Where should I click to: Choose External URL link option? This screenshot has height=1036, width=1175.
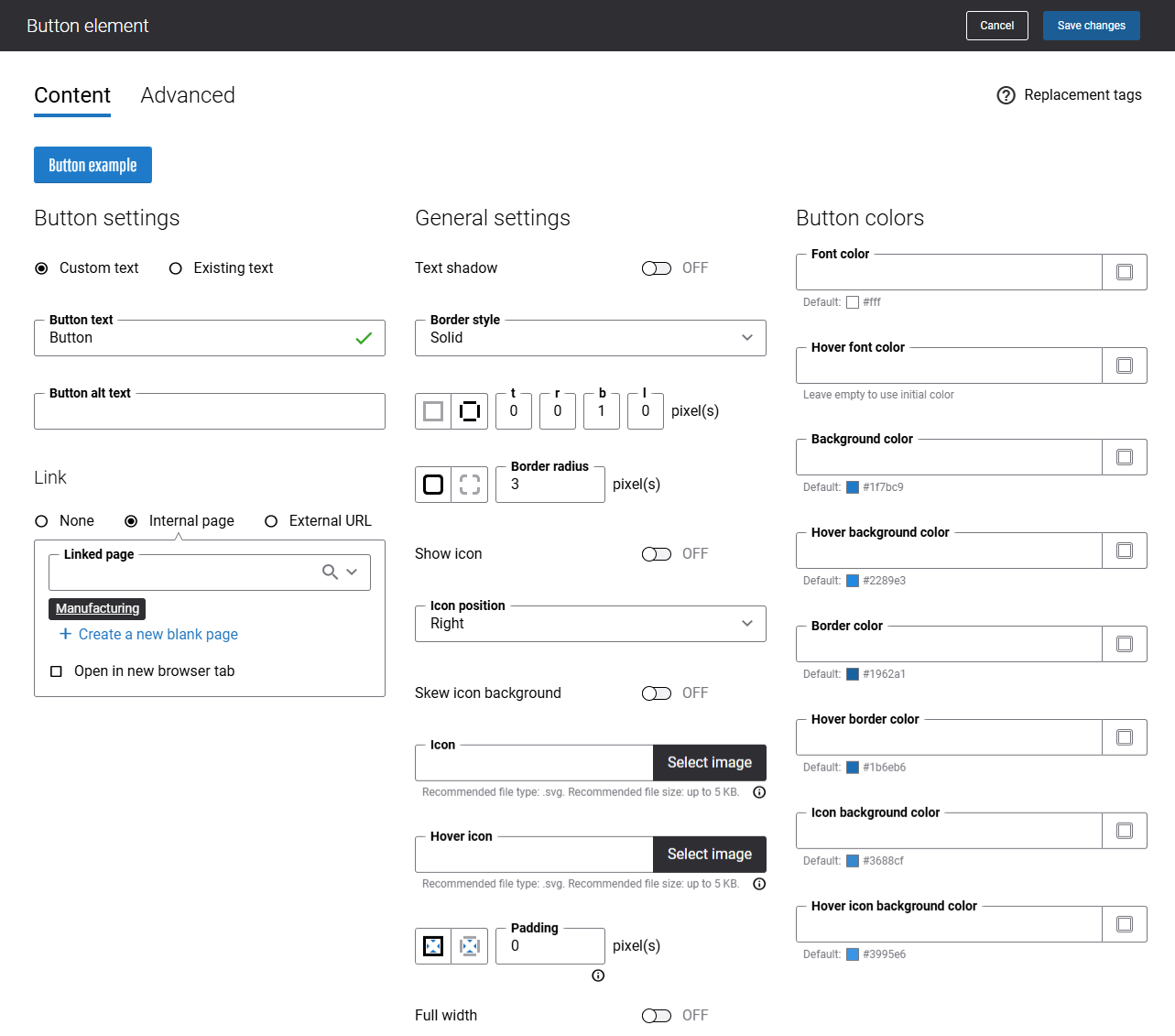click(x=271, y=521)
